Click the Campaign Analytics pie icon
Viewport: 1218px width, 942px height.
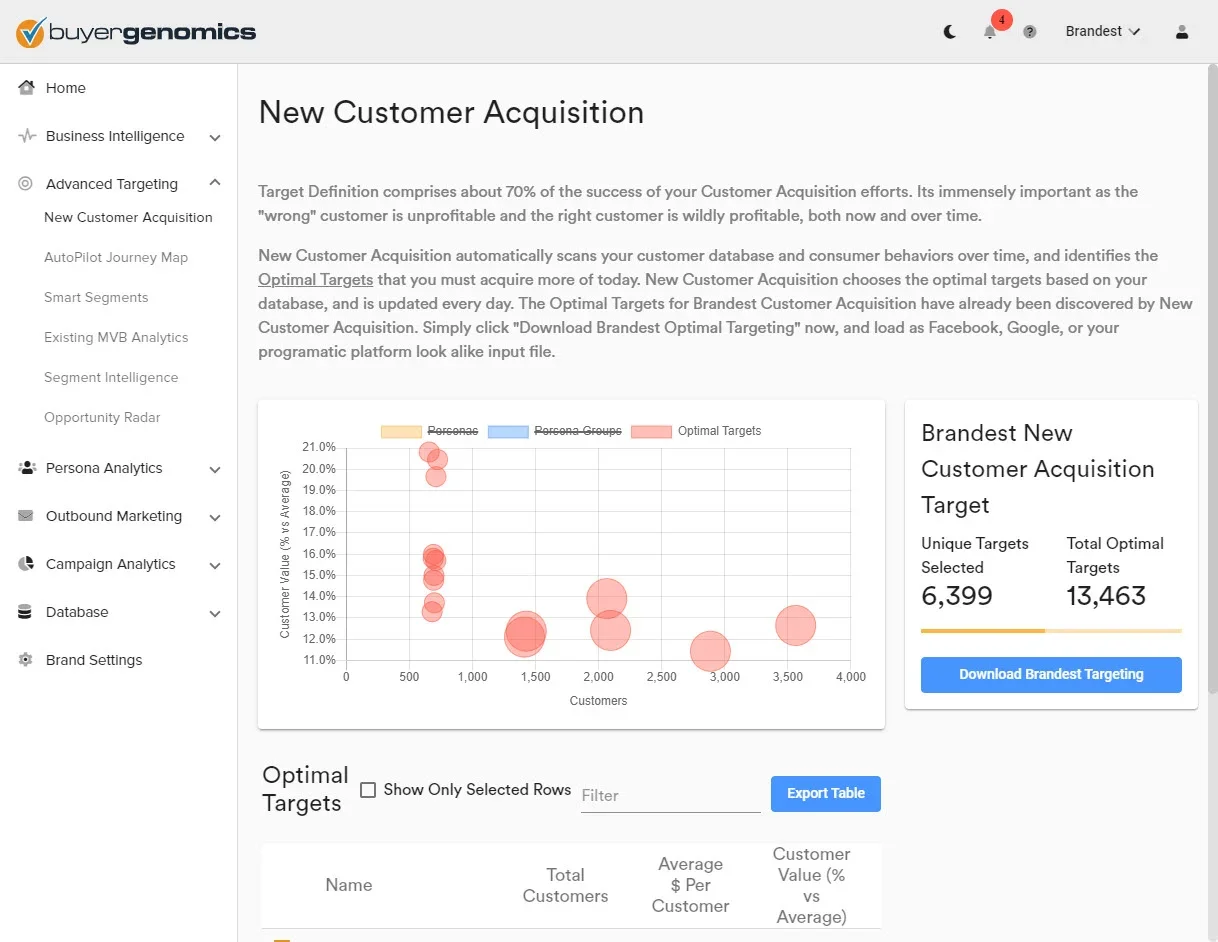click(26, 564)
